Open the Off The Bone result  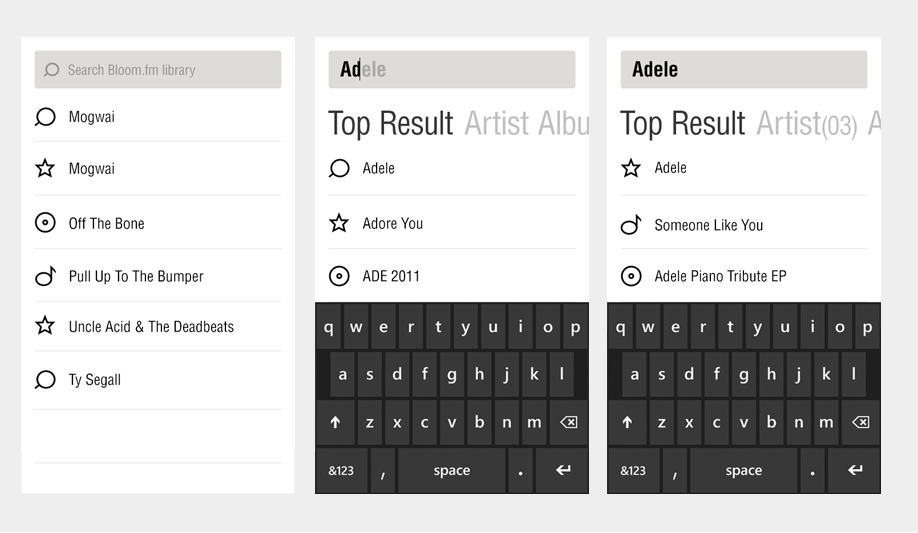[x=158, y=223]
